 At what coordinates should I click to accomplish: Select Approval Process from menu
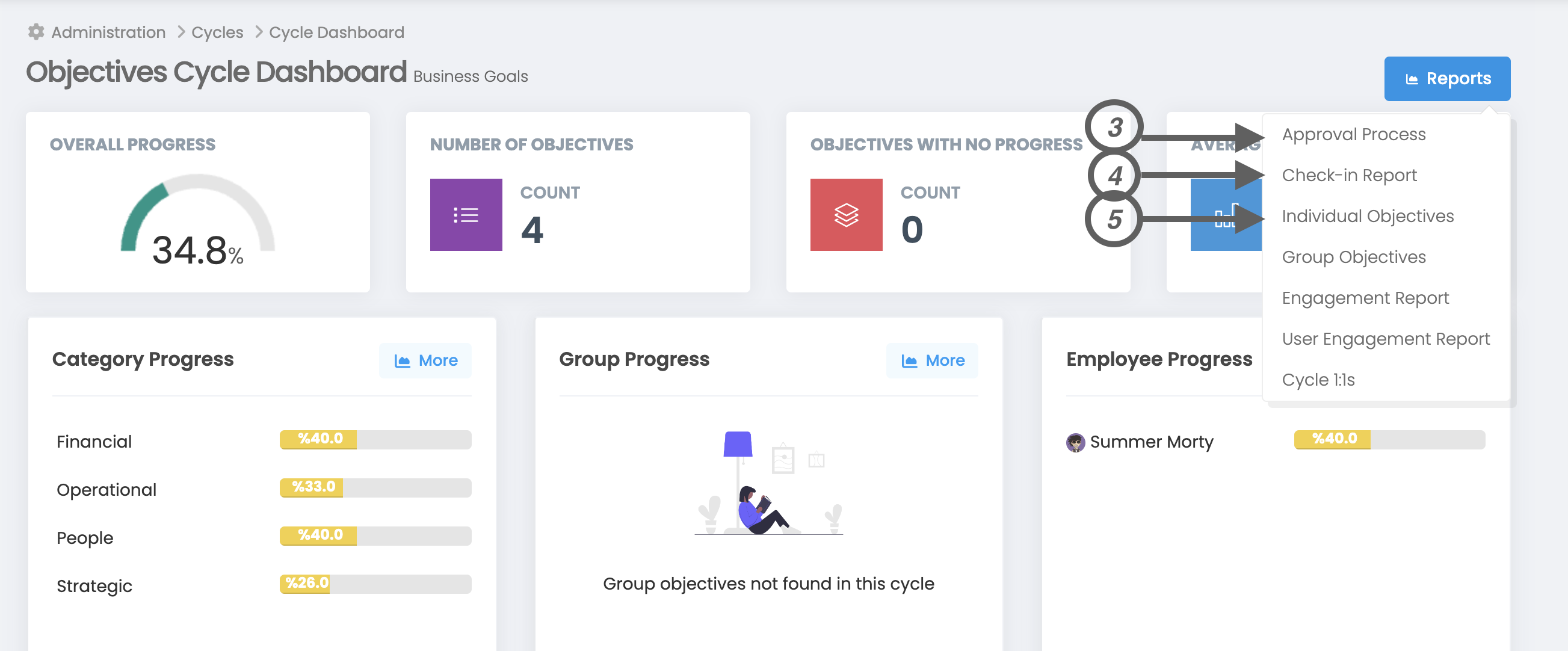(1353, 134)
